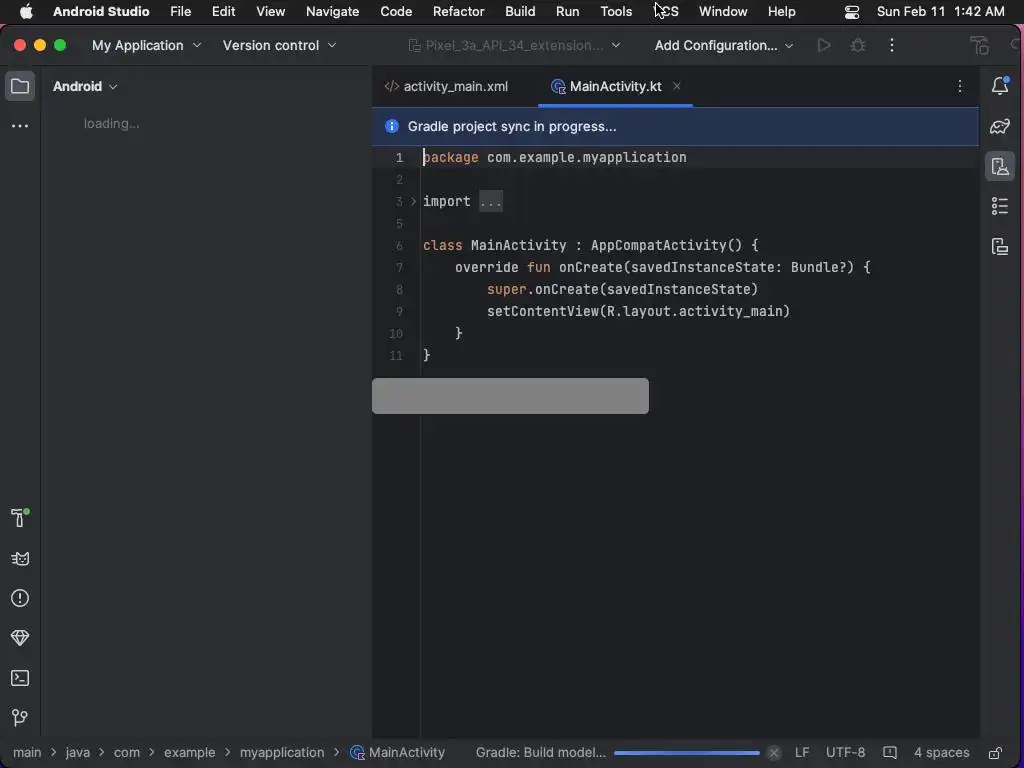Click the com breadcrumb

tap(127, 752)
